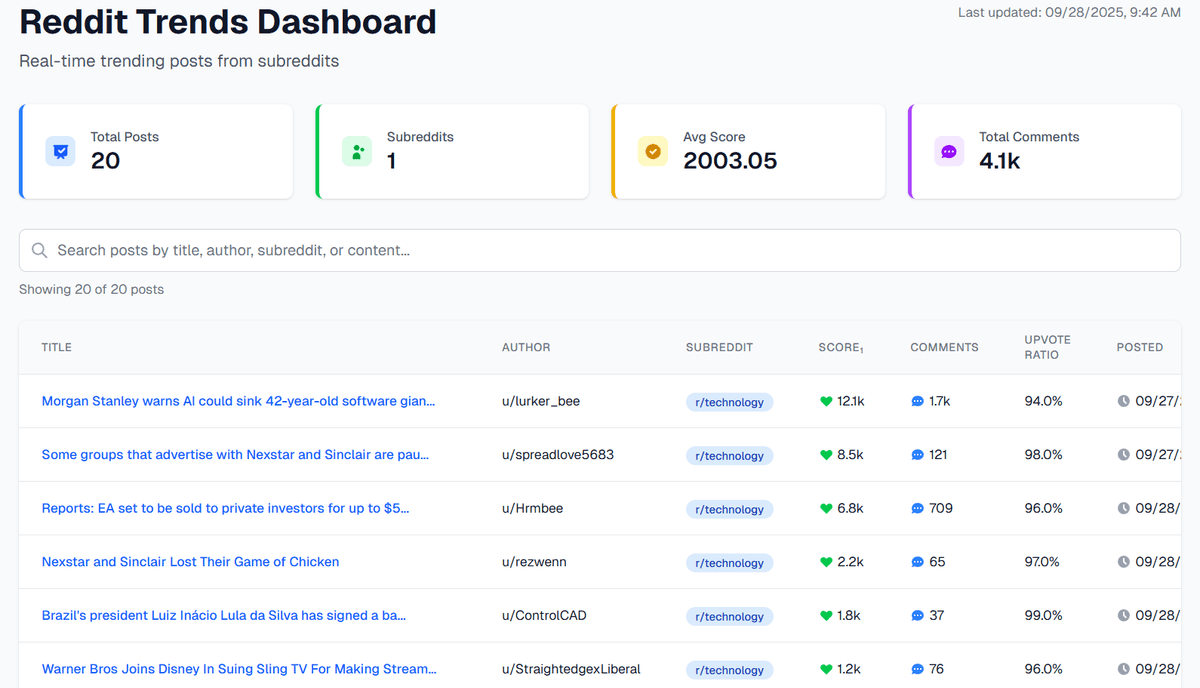Click the heart icon beside the 2.2k score

coord(826,561)
